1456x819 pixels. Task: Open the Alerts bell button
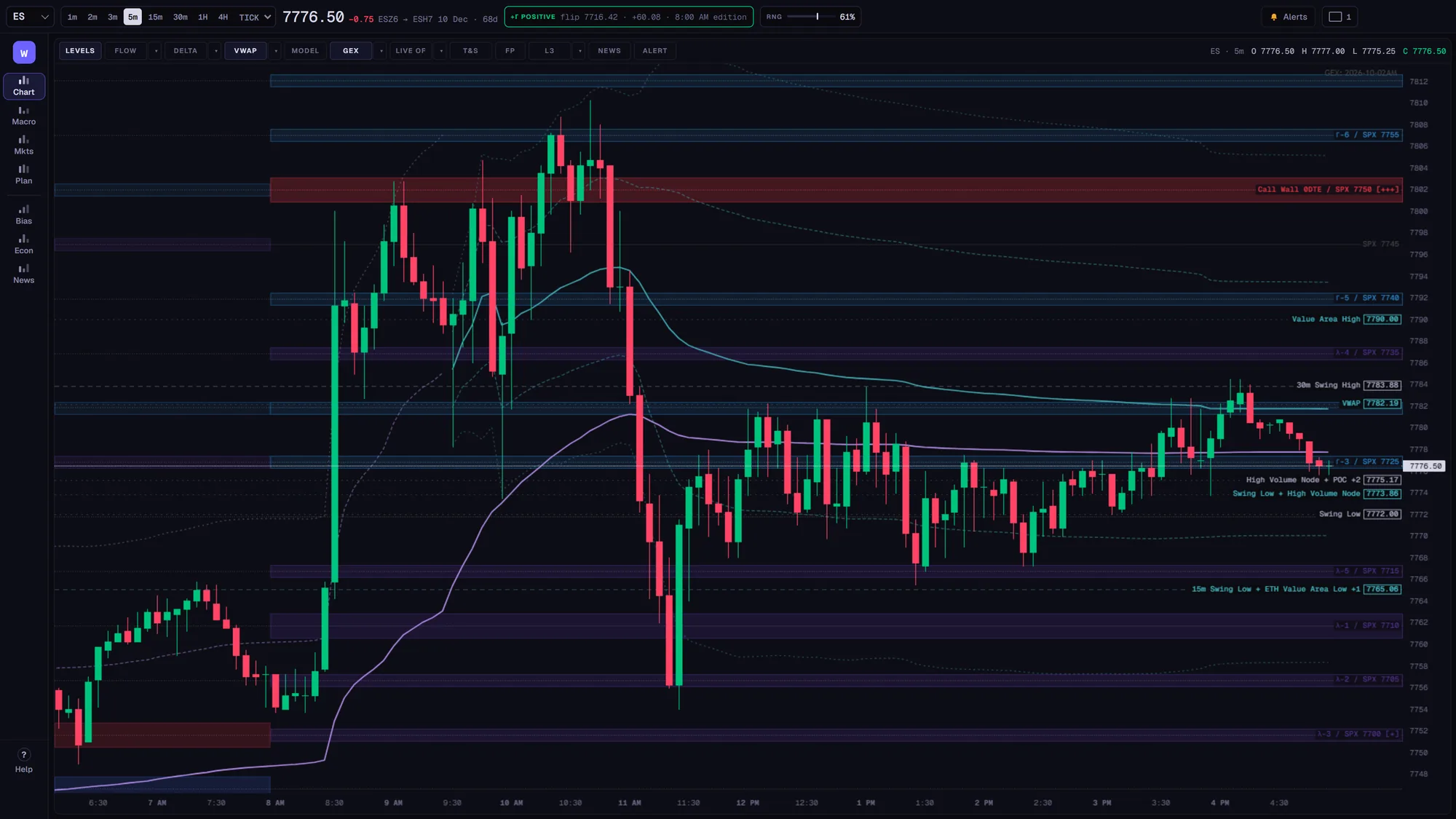(1289, 17)
